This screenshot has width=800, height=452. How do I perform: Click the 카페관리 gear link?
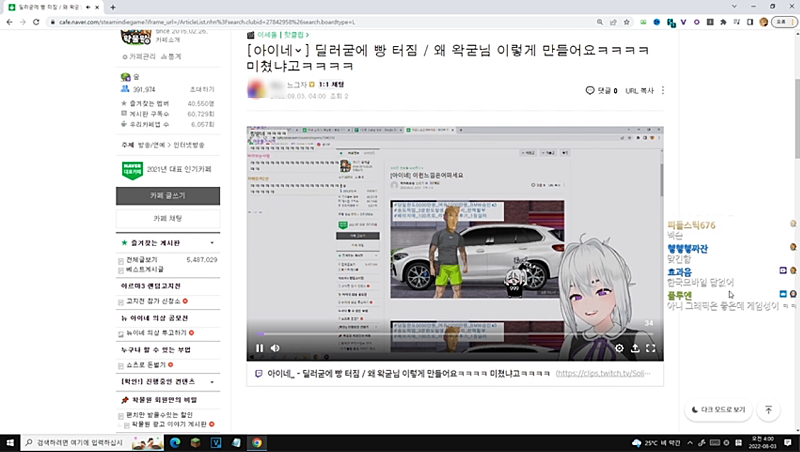click(x=139, y=57)
